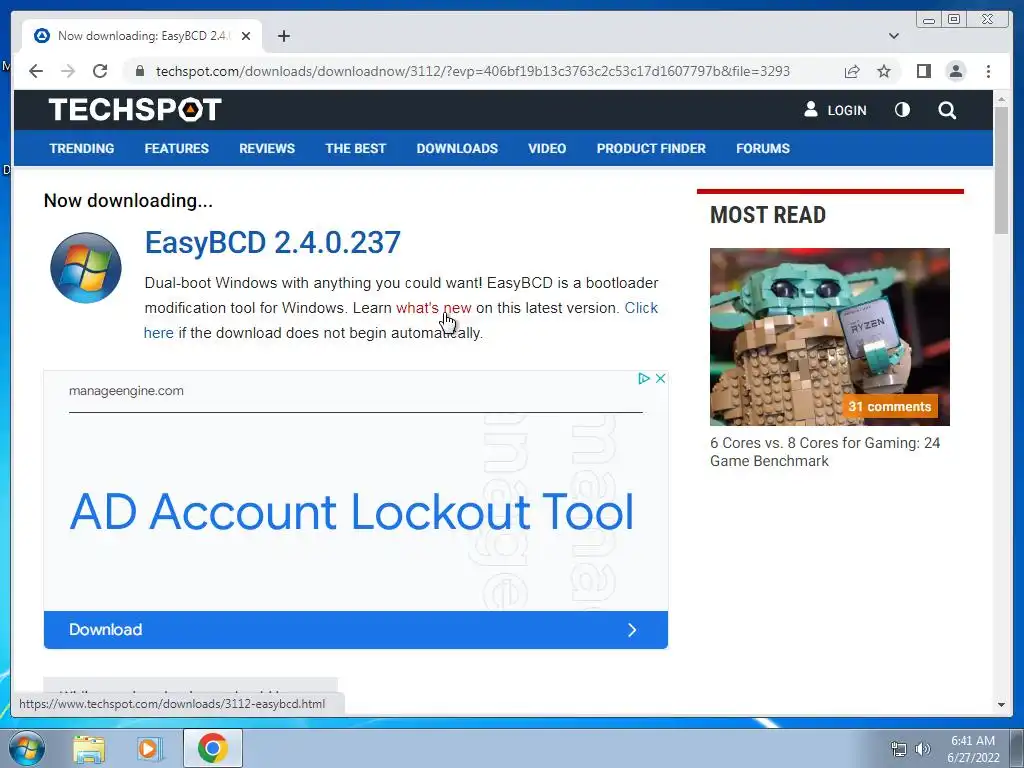Open the Chrome side panel icon
The image size is (1024, 768).
point(923,71)
